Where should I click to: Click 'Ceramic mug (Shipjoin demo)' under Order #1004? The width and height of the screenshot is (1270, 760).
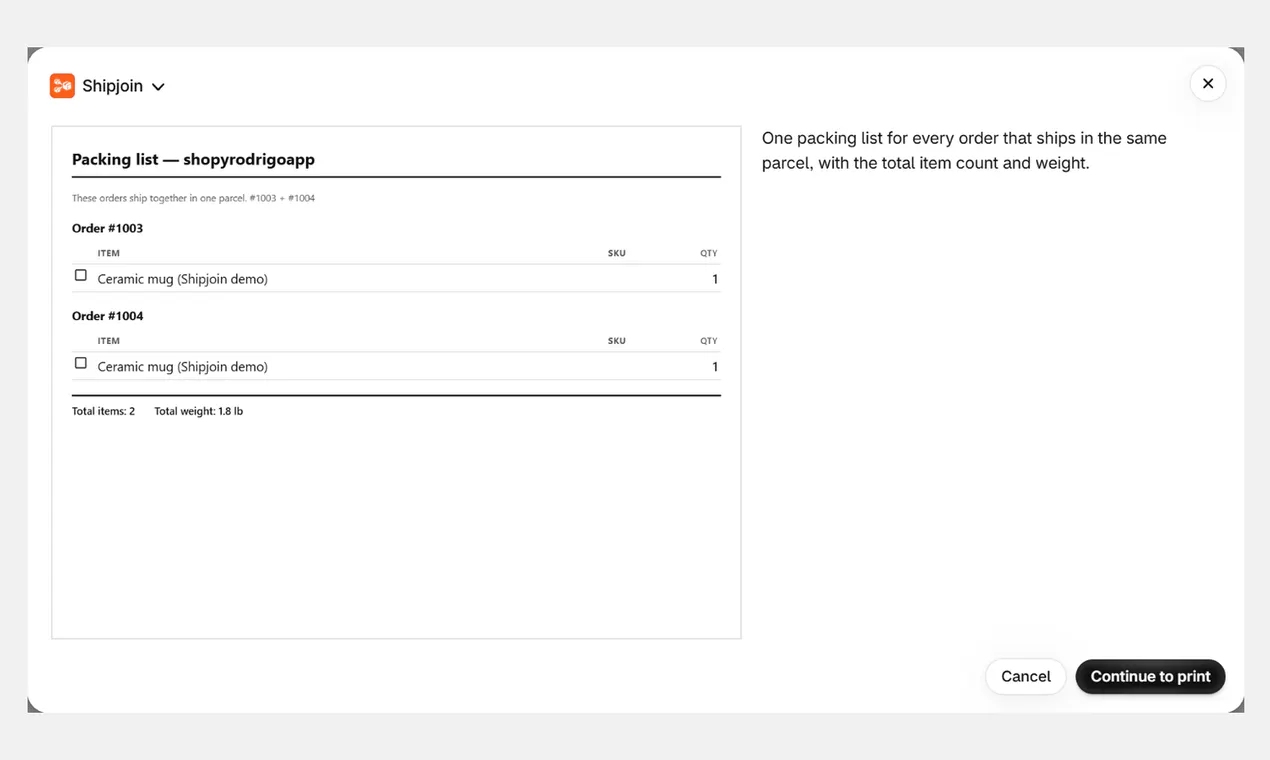coord(183,367)
